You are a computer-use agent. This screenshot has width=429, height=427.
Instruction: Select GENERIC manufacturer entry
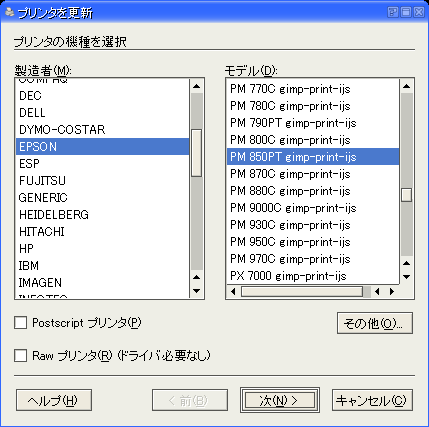pos(102,198)
